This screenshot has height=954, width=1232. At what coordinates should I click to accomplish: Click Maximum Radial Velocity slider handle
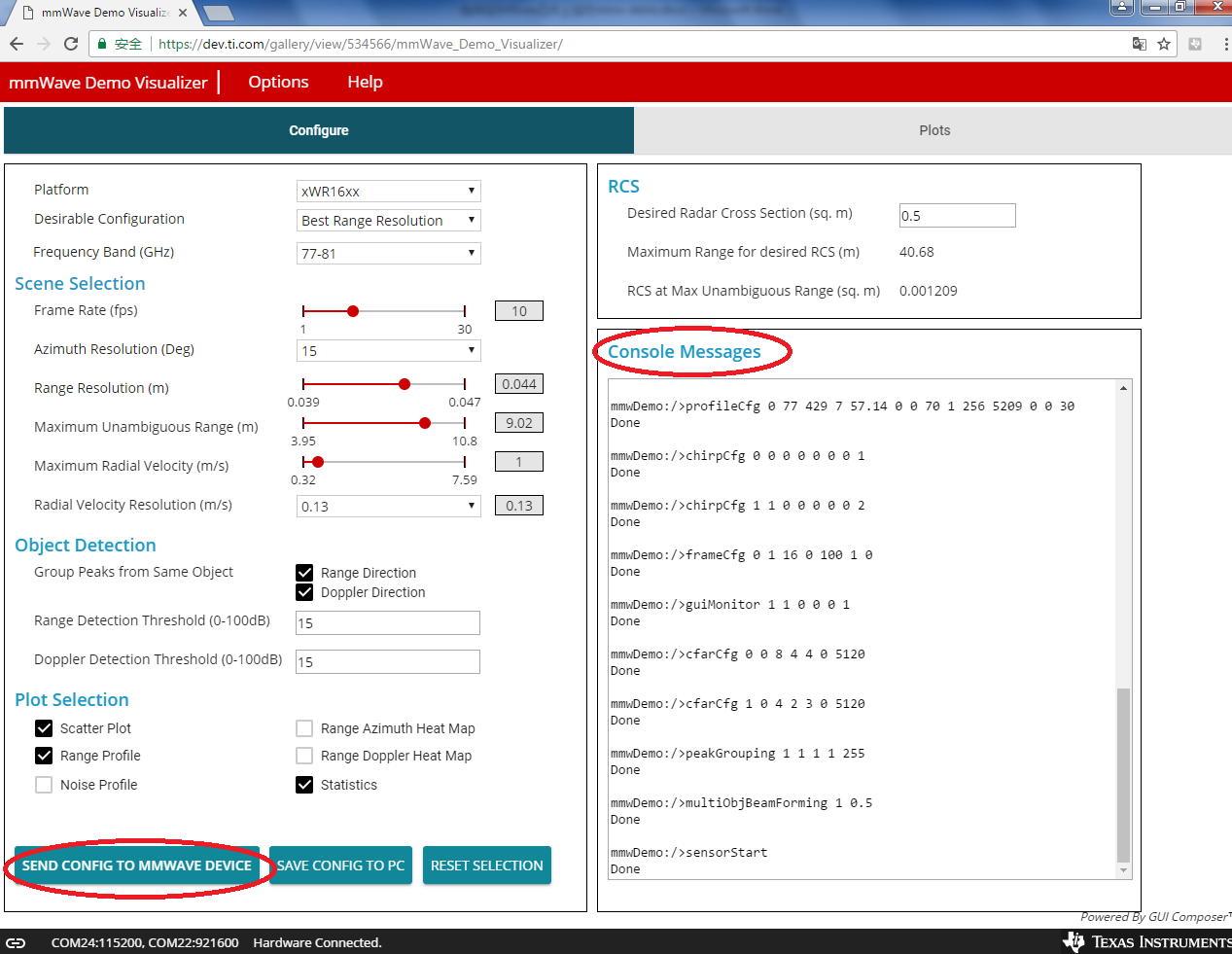point(318,462)
